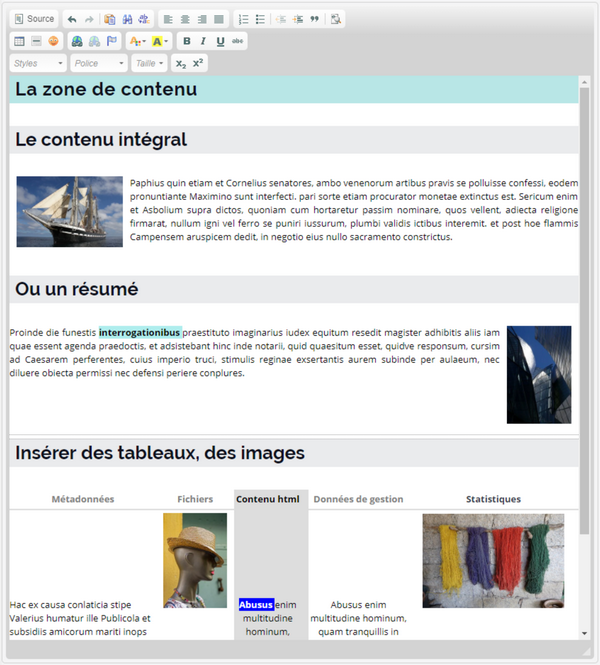Toggle underline formatting
This screenshot has width=600, height=665.
coord(220,41)
